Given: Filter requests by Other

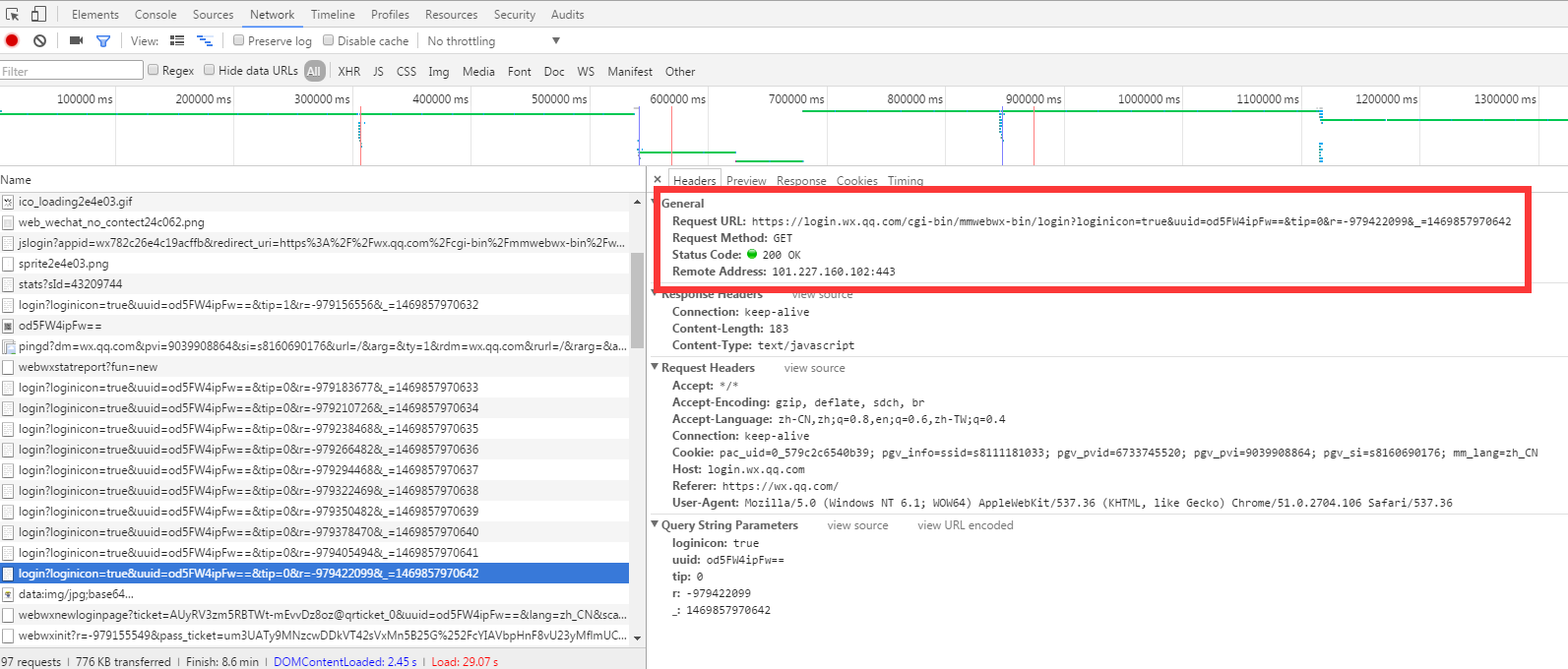Looking at the screenshot, I should [x=680, y=71].
